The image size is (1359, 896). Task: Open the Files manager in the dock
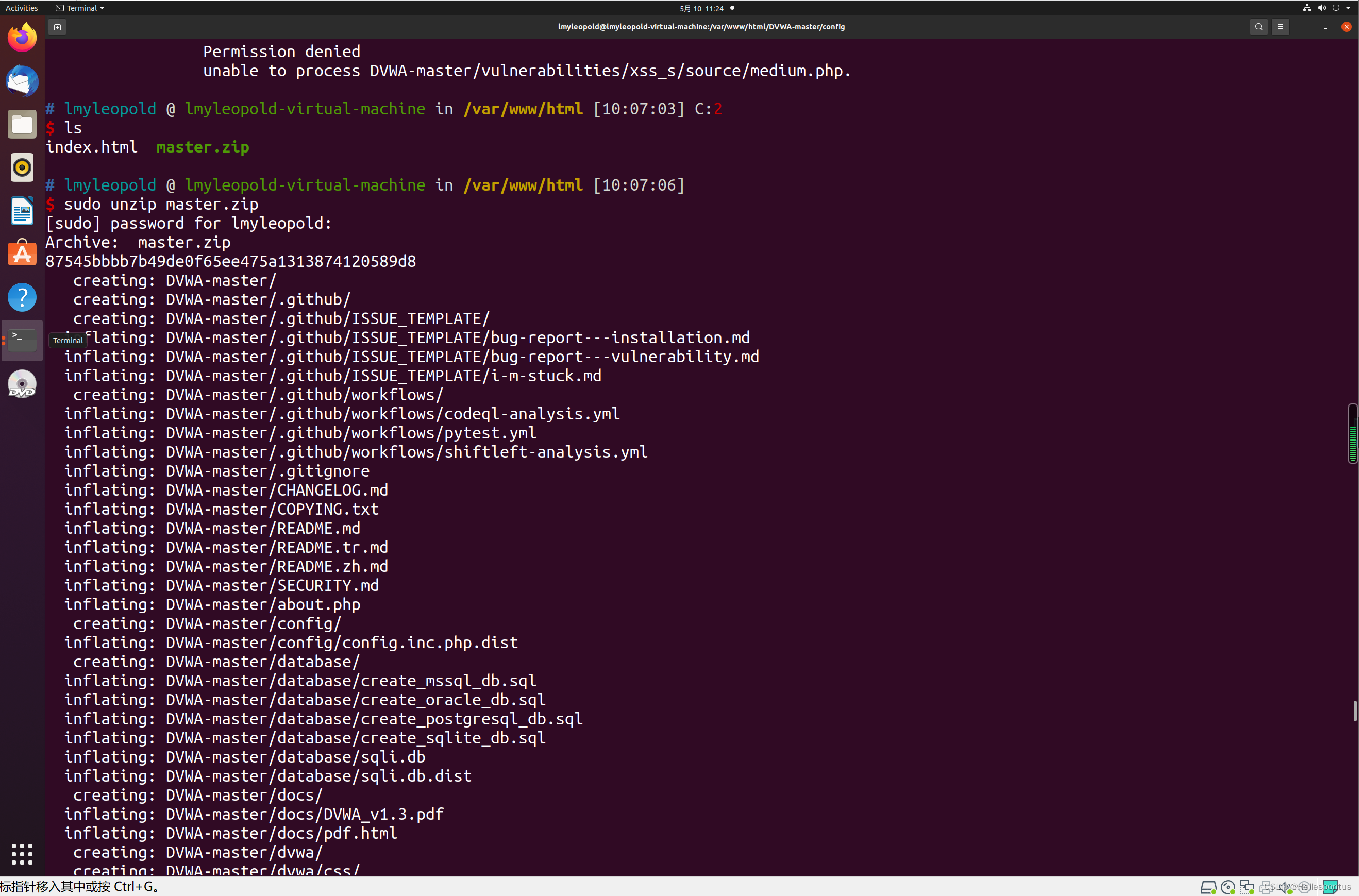coord(22,124)
